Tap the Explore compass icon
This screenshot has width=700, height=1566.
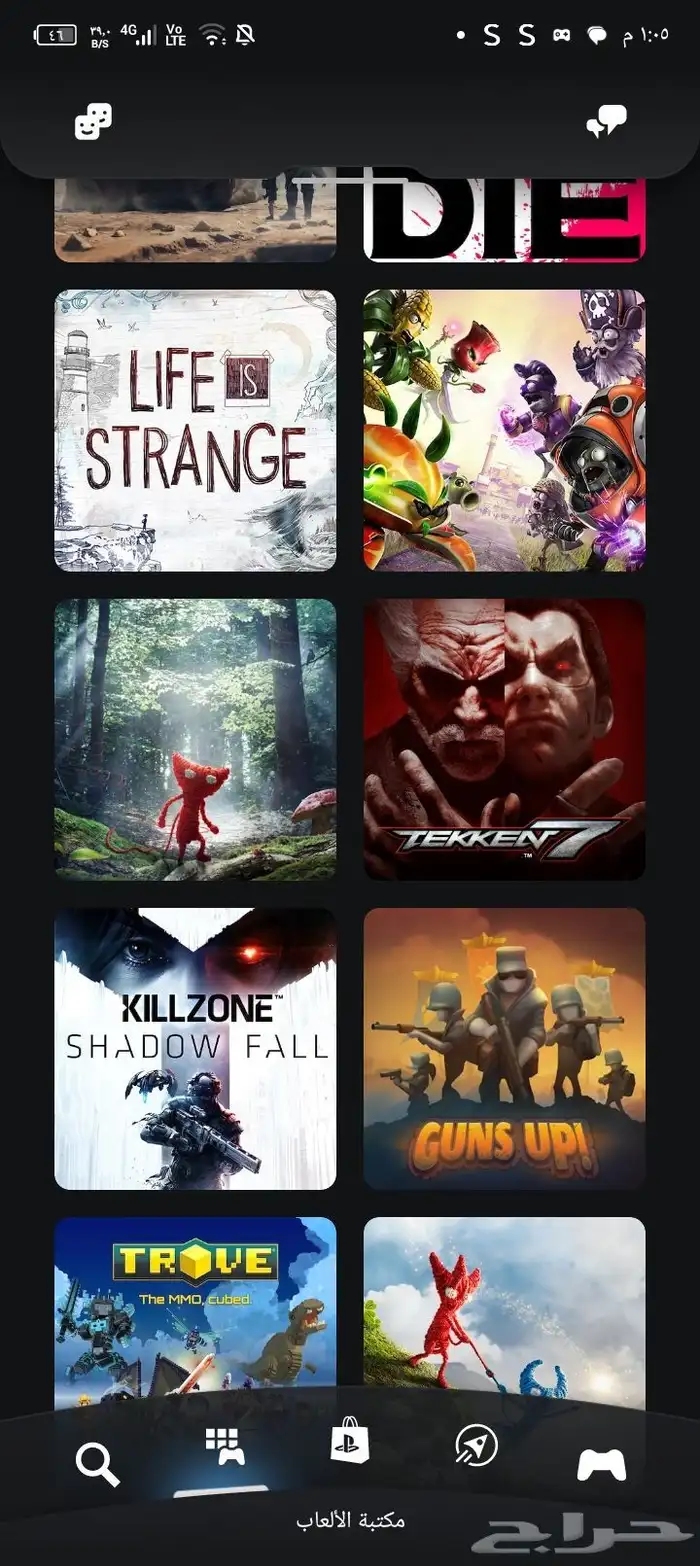[x=476, y=1445]
